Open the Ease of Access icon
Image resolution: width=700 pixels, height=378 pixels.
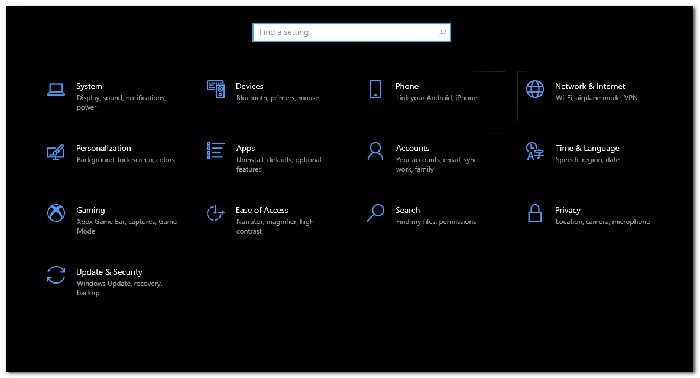coord(216,213)
